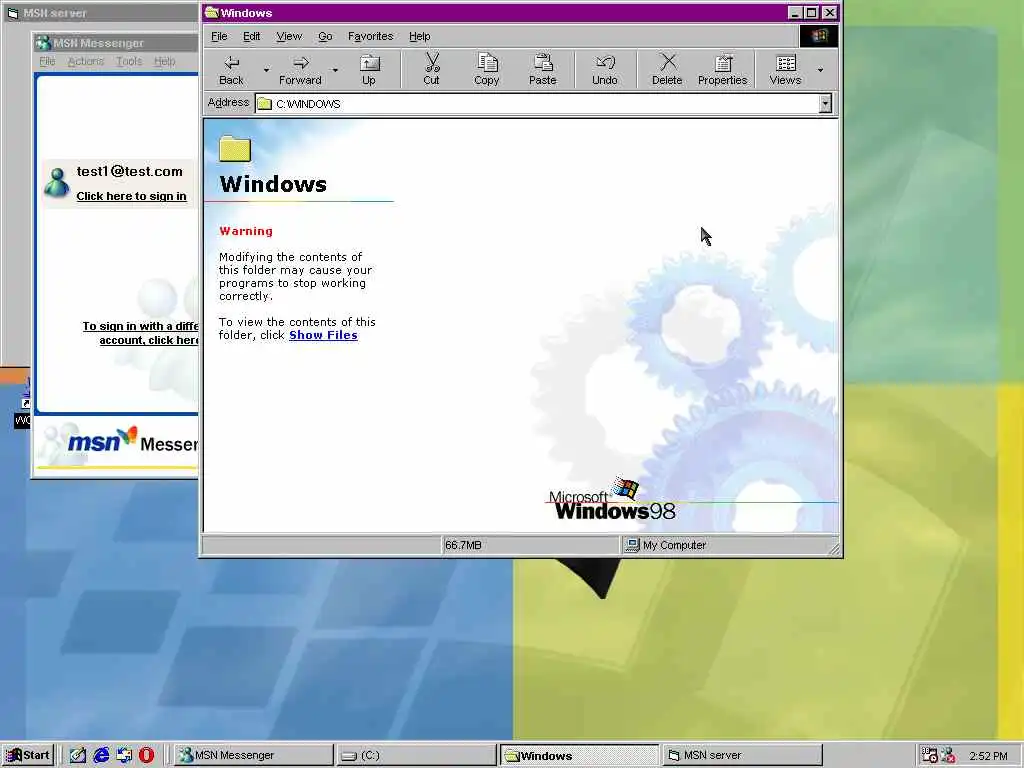Switch to MSN server taskbar button
Screen dimensions: 1024x768
[x=742, y=756]
